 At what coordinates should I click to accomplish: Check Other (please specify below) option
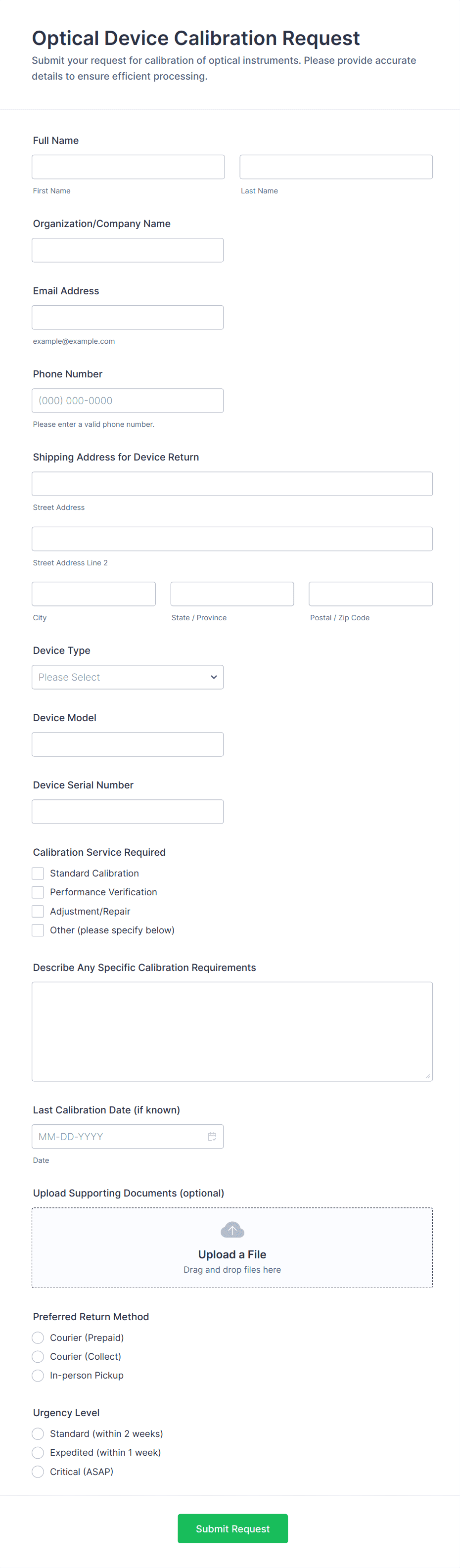[x=38, y=930]
